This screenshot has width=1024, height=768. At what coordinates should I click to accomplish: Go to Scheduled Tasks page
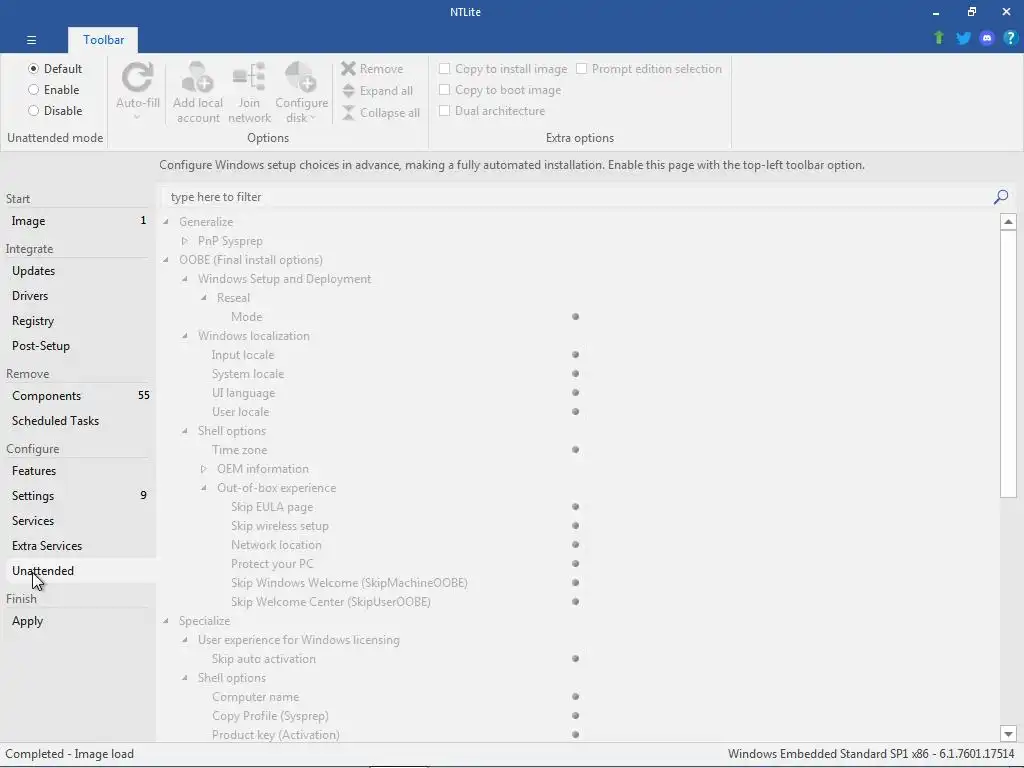[x=78, y=421]
